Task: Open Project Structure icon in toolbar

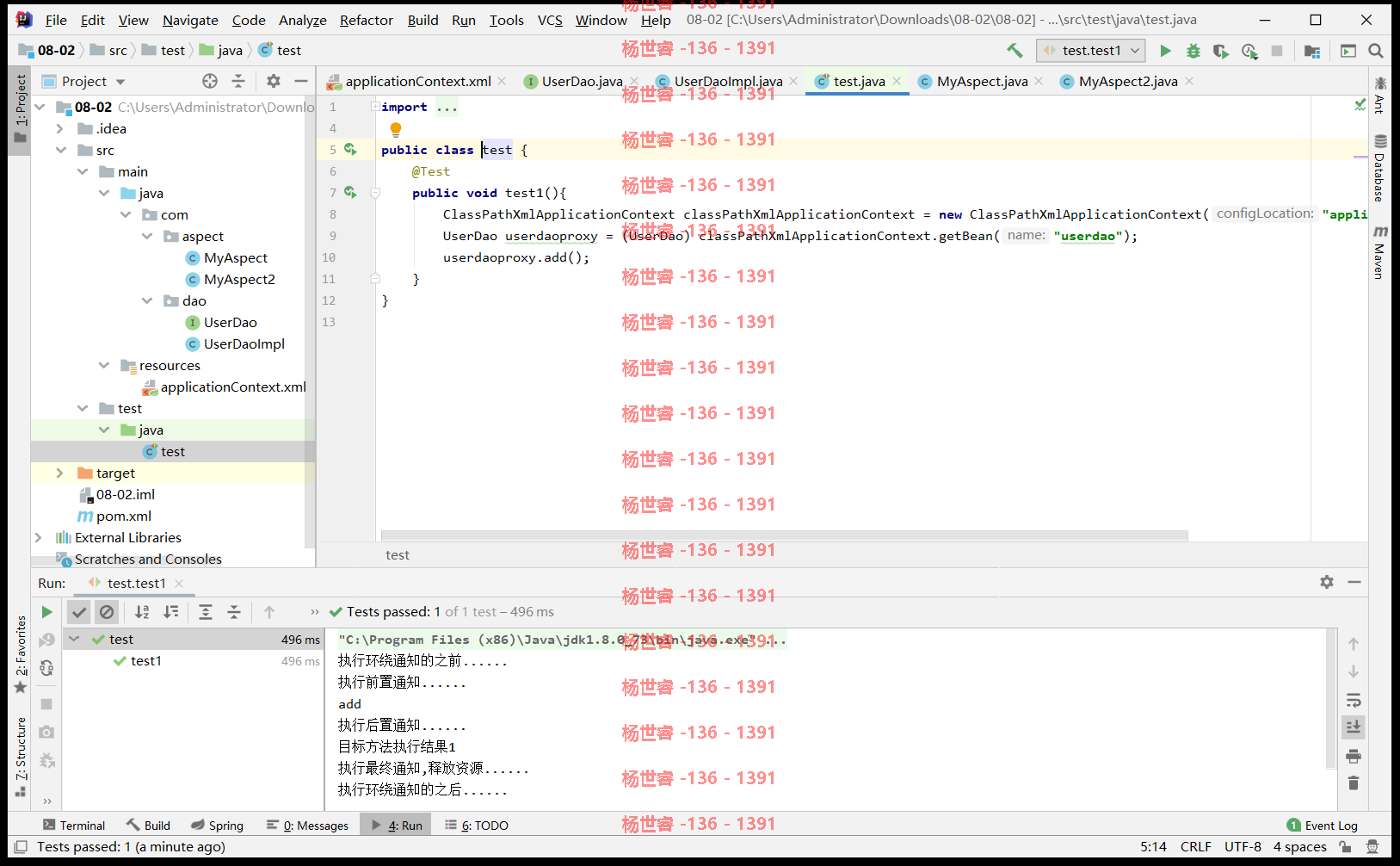Action: (x=1312, y=51)
